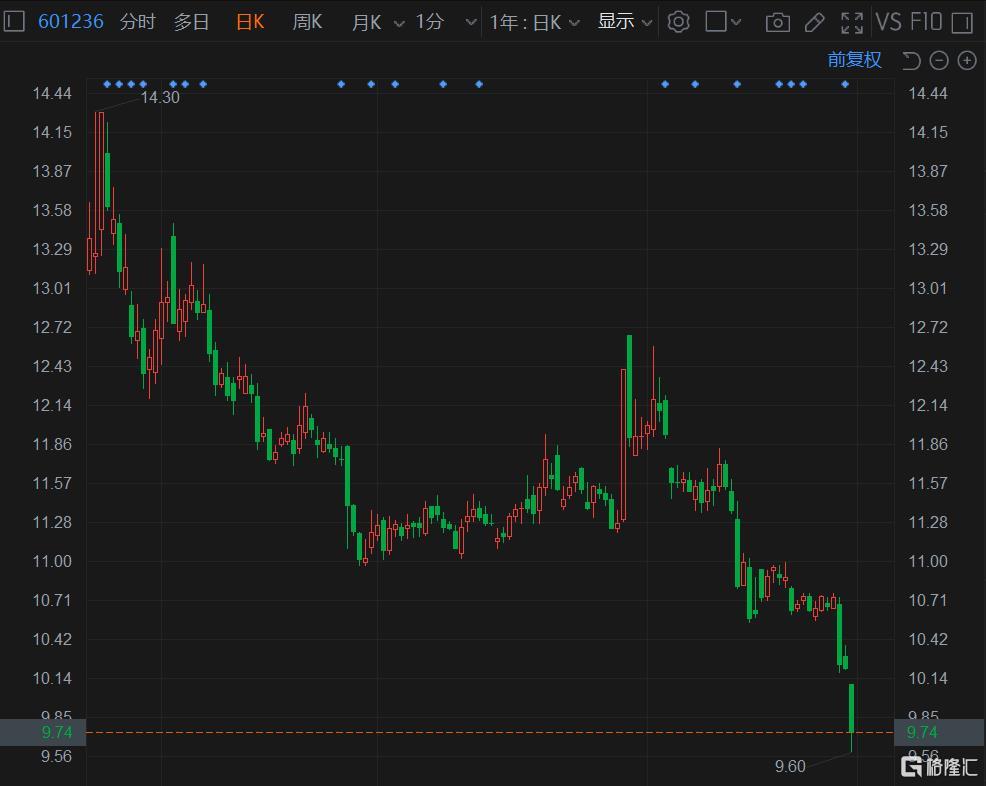Open the 显示 display options dropdown
986x786 pixels.
point(624,22)
